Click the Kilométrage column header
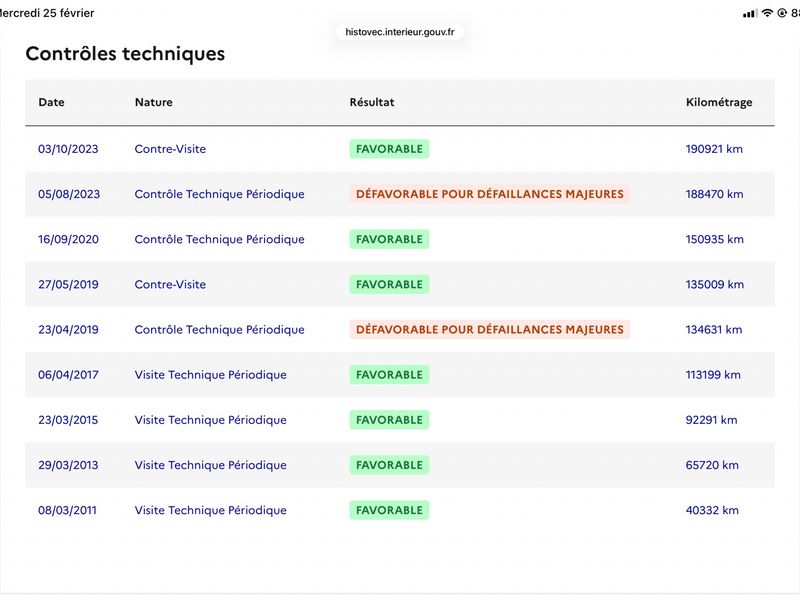Screen dimensions: 800x600 [718, 103]
